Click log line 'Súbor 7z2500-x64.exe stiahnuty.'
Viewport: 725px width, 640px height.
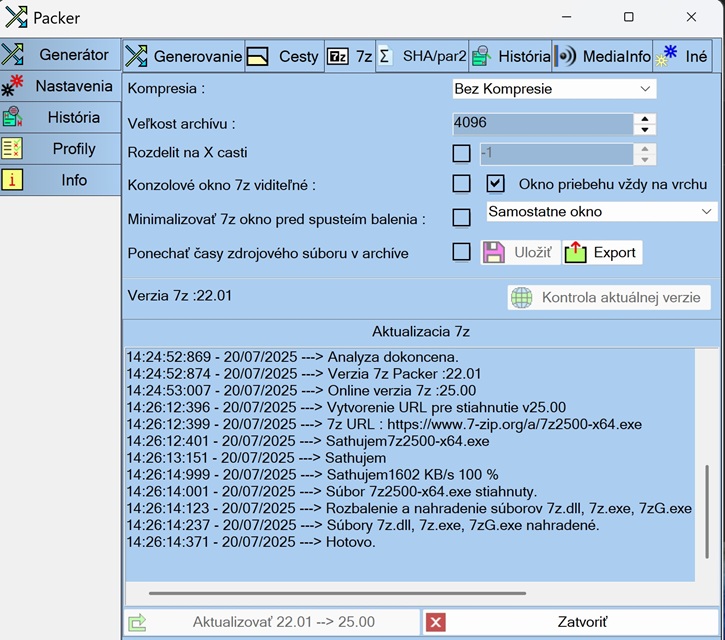[332, 492]
